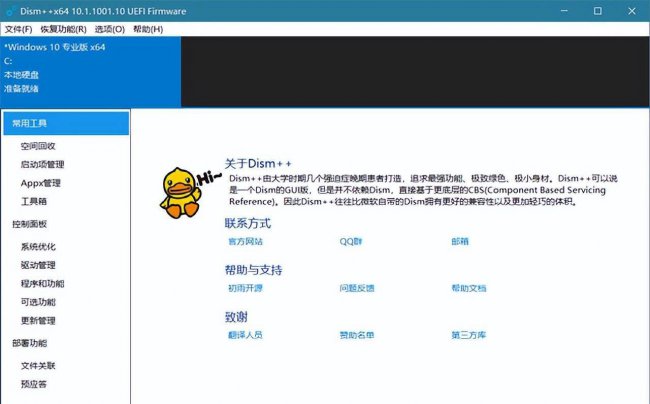This screenshot has width=650, height=404.
Task: Open 可选功能 in the sidebar
Action: click(x=38, y=302)
